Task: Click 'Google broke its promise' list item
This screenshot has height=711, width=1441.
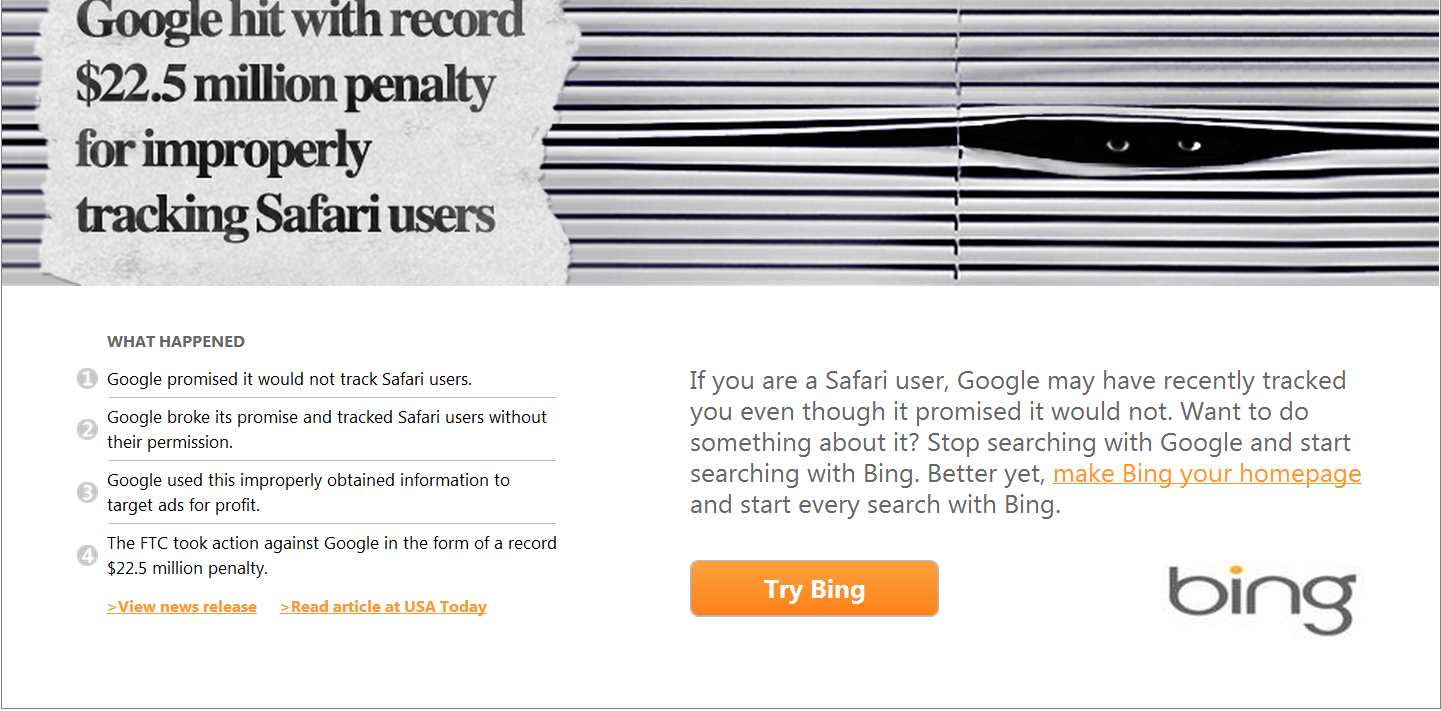Action: pyautogui.click(x=327, y=429)
